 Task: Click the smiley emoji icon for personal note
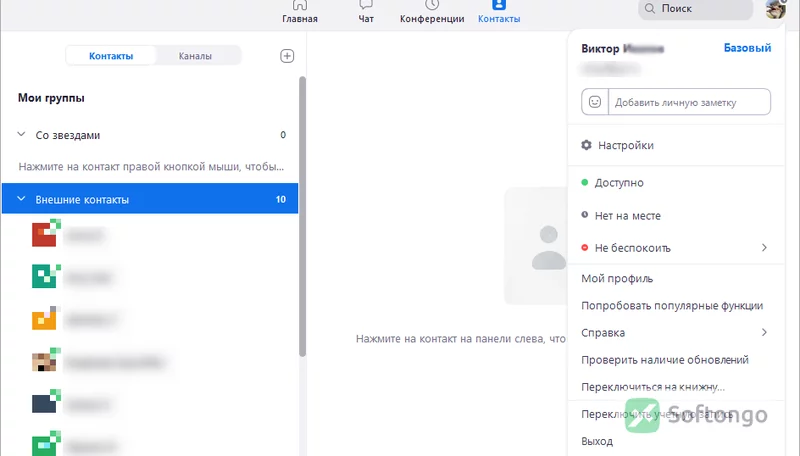click(x=595, y=102)
